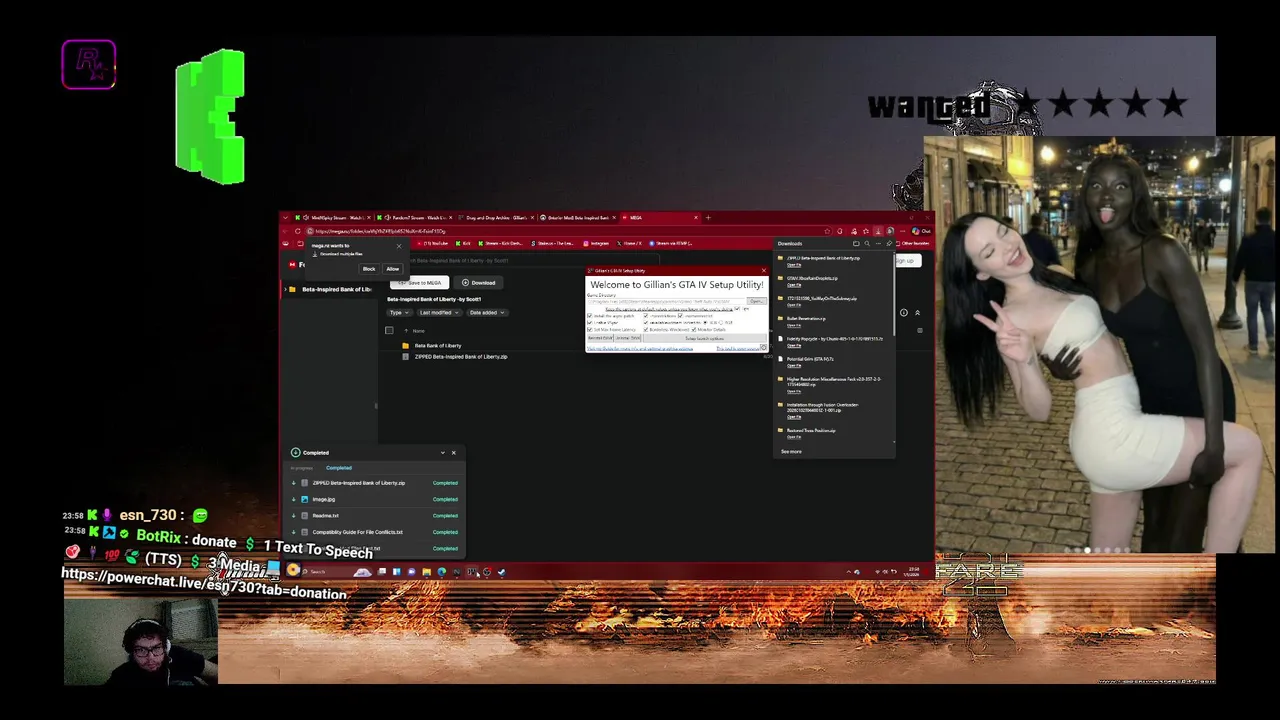The image size is (1280, 720).
Task: Dismiss the mega.nz permission popup with X
Action: click(x=398, y=246)
